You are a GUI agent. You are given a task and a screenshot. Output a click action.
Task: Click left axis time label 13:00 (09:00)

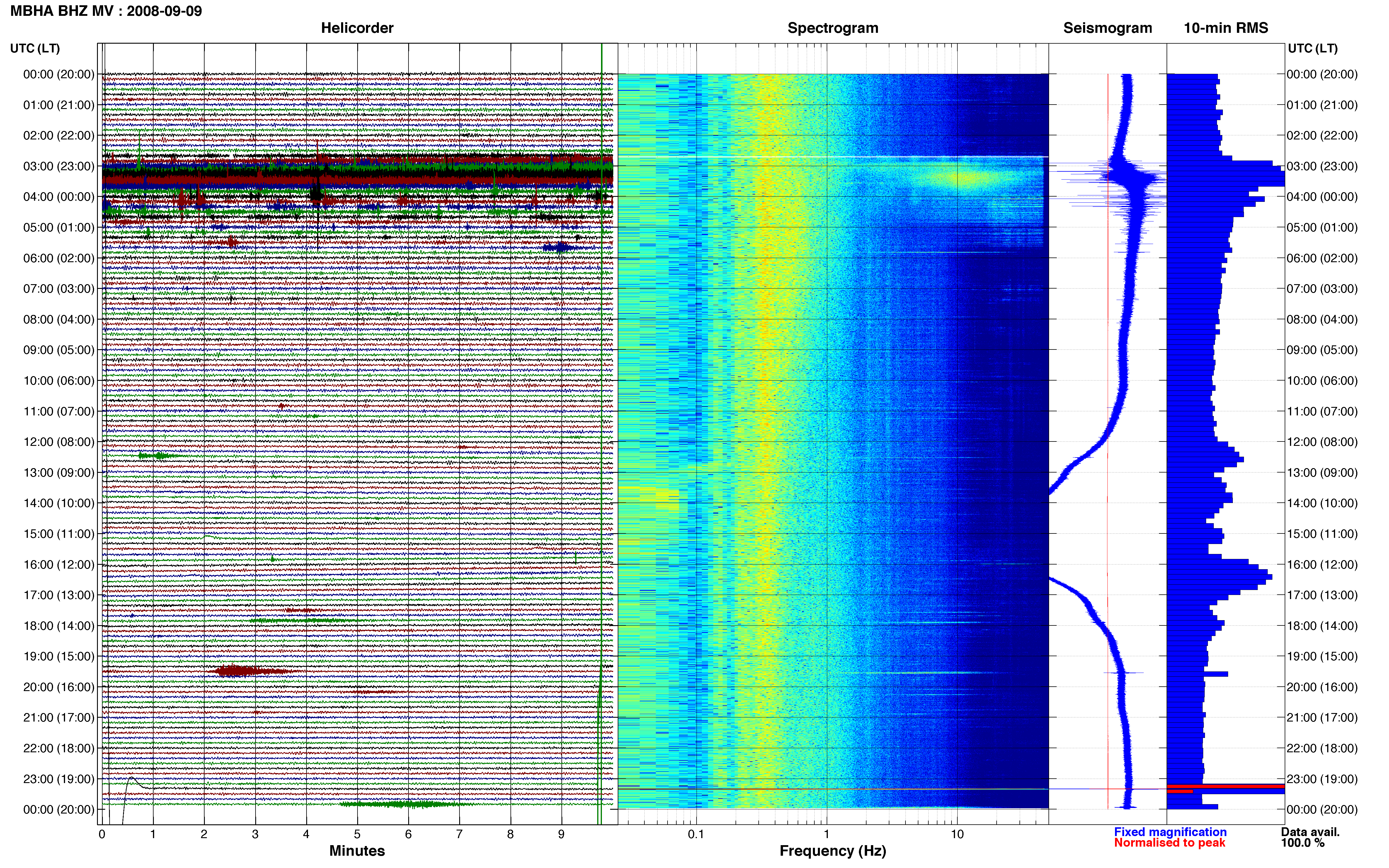[x=59, y=473]
